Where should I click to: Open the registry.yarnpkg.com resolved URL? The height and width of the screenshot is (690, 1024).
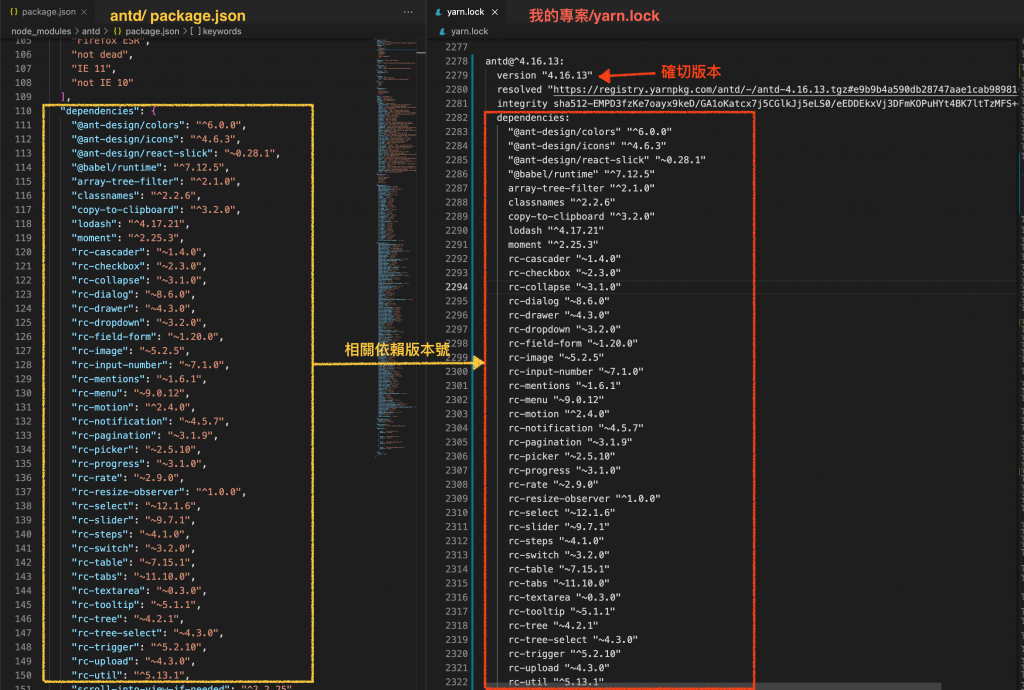[x=784, y=89]
